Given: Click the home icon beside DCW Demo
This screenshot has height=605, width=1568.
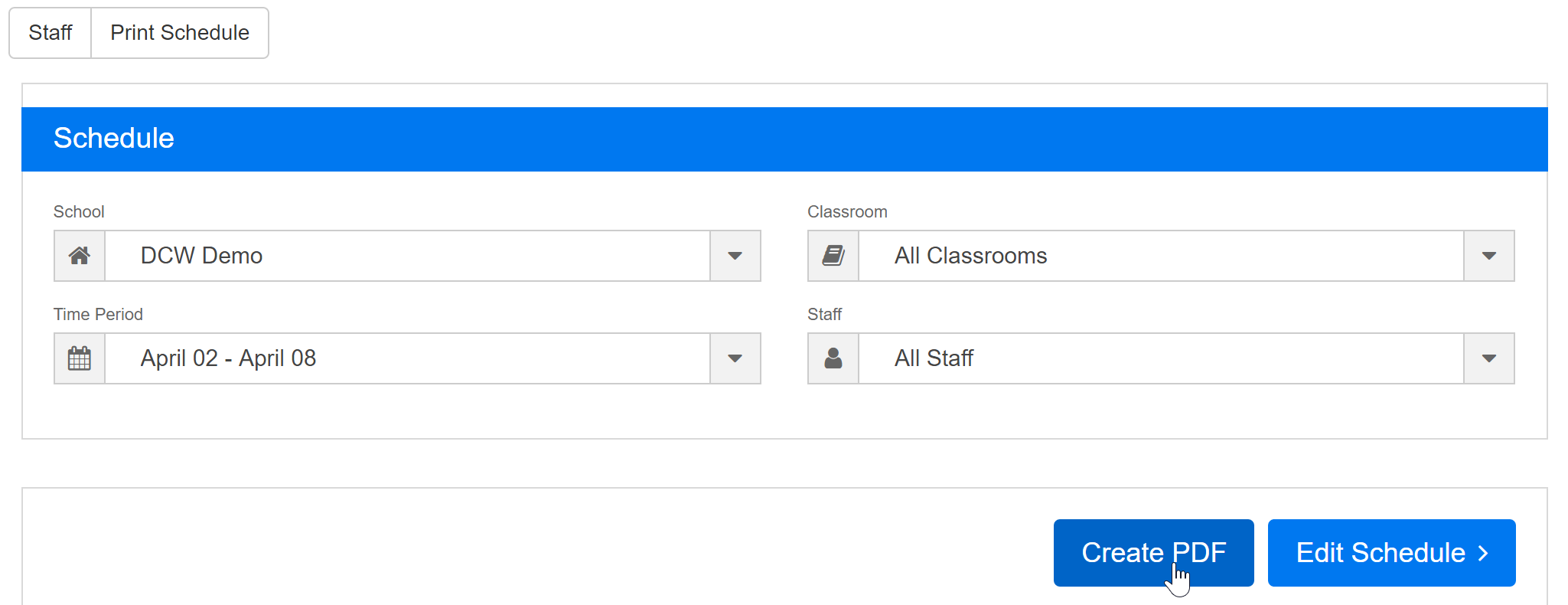Looking at the screenshot, I should point(80,256).
